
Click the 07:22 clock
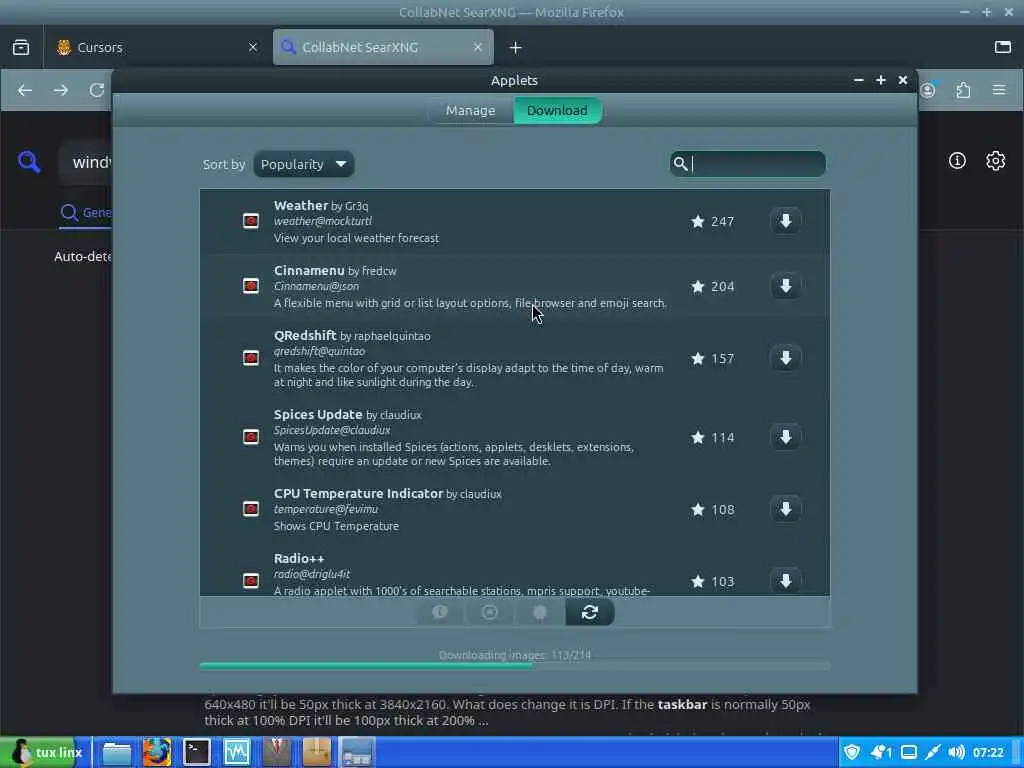988,752
